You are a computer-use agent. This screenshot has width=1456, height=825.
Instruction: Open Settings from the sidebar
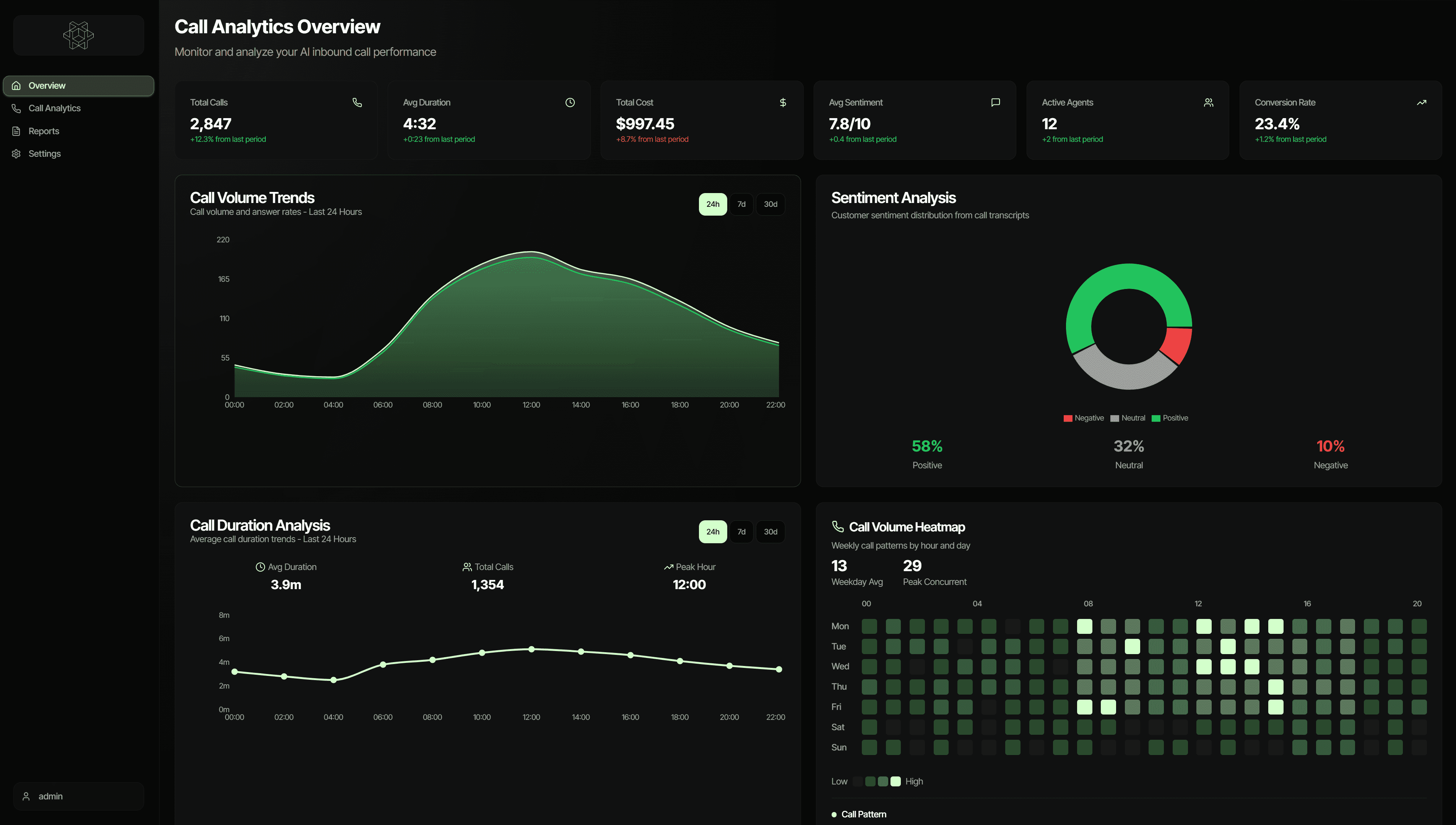click(x=44, y=154)
